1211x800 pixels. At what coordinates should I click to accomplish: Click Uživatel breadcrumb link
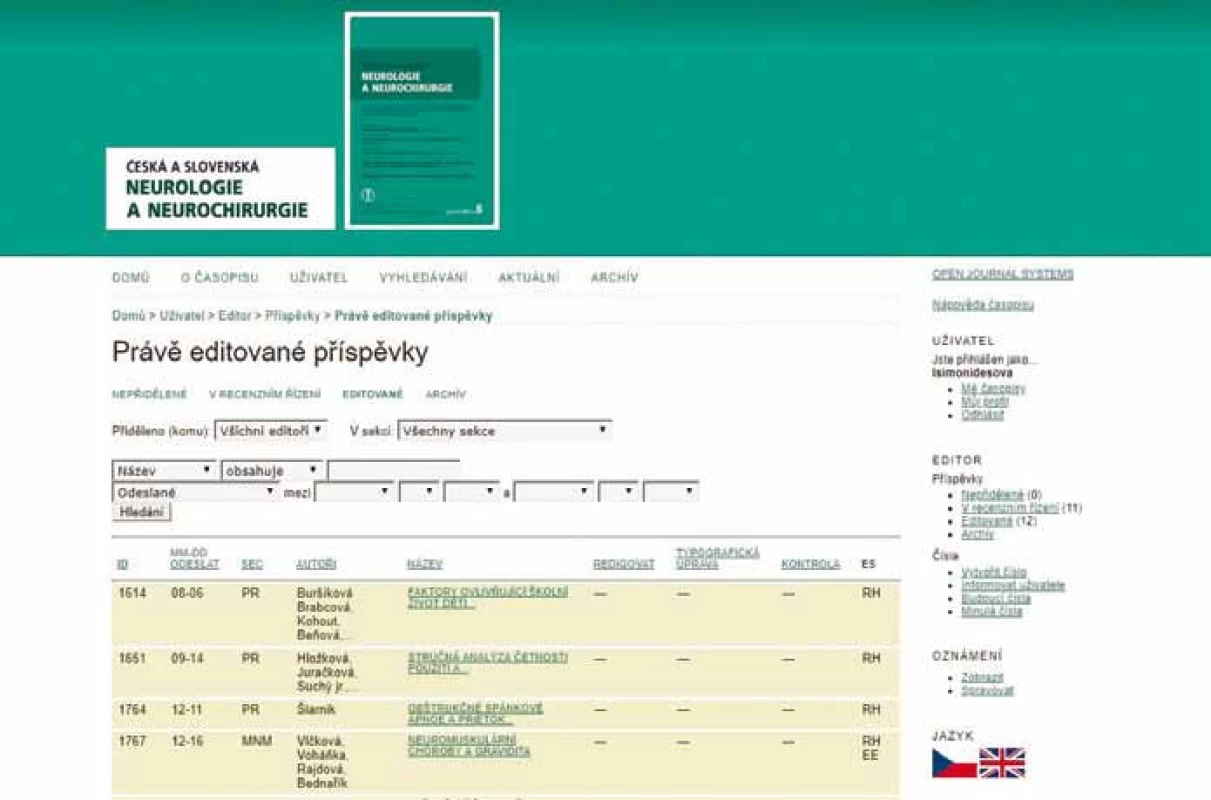pos(182,316)
